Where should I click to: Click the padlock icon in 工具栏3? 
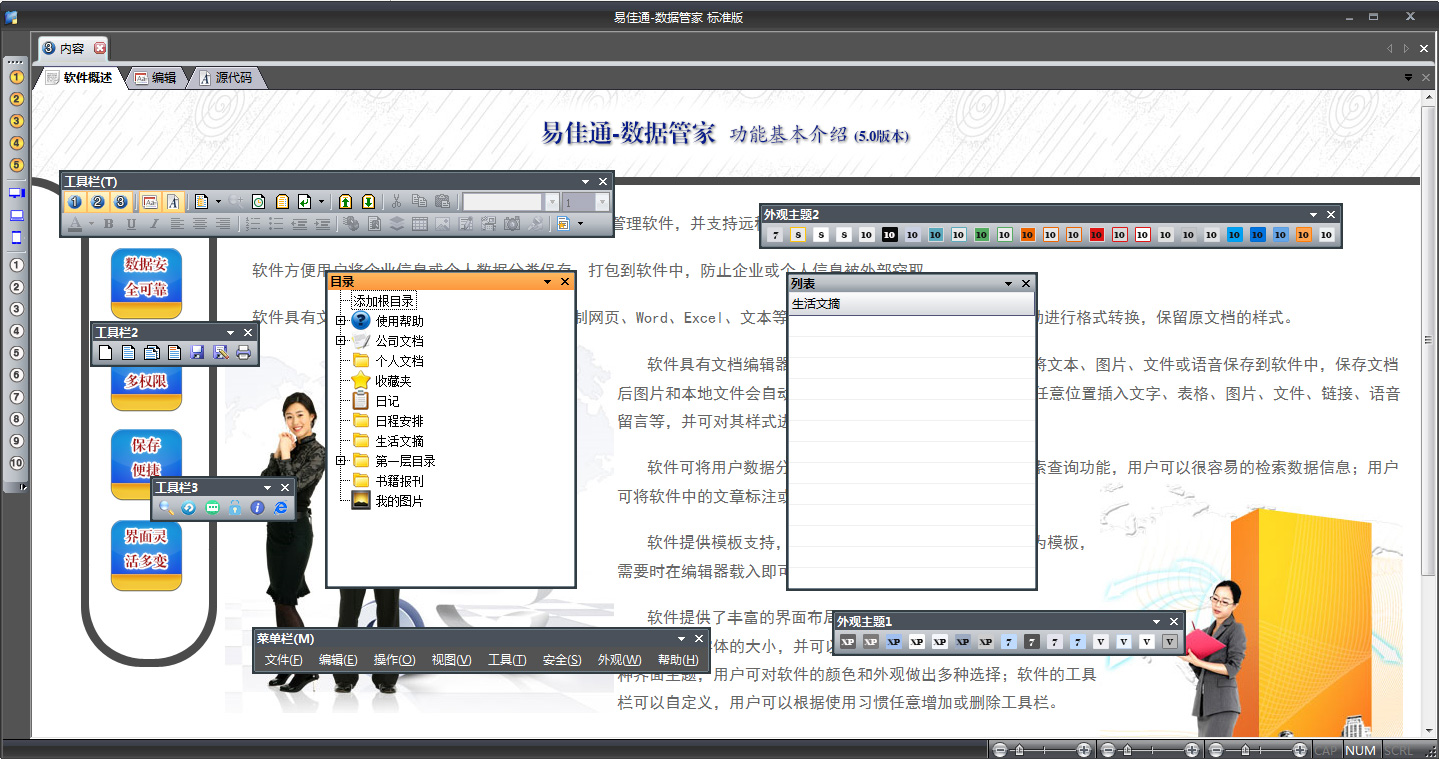235,508
